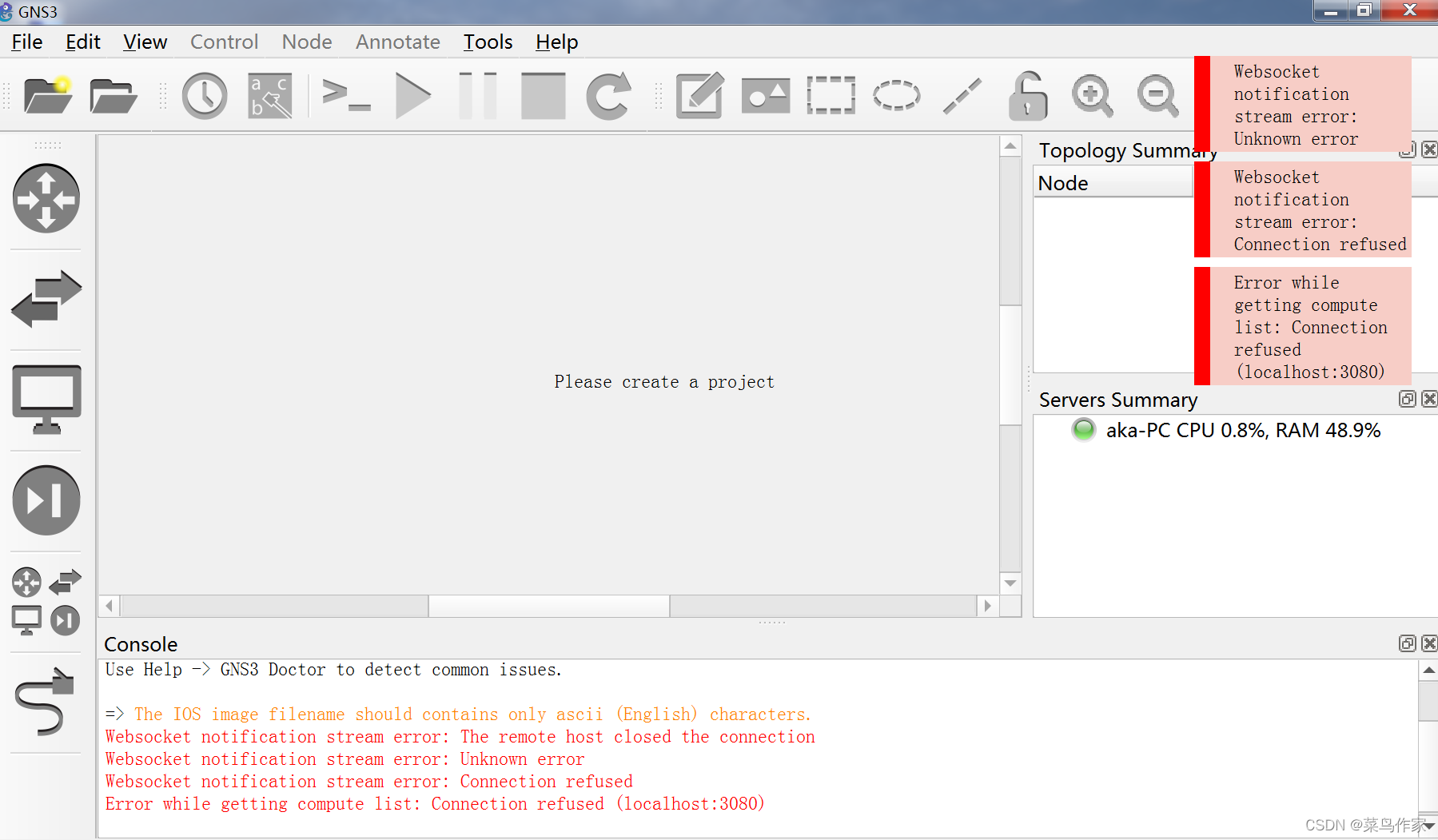Open the Annotate menu
The image size is (1438, 840).
pos(398,42)
